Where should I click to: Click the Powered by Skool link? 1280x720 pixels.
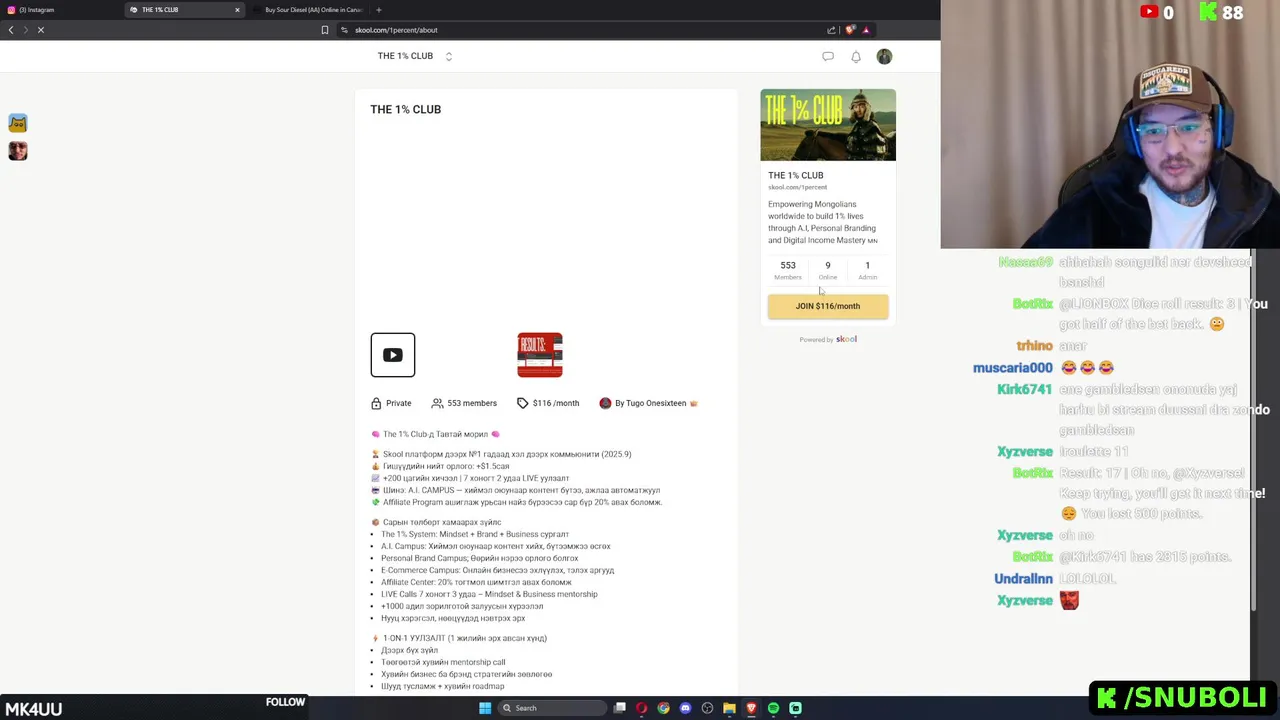[x=828, y=339]
